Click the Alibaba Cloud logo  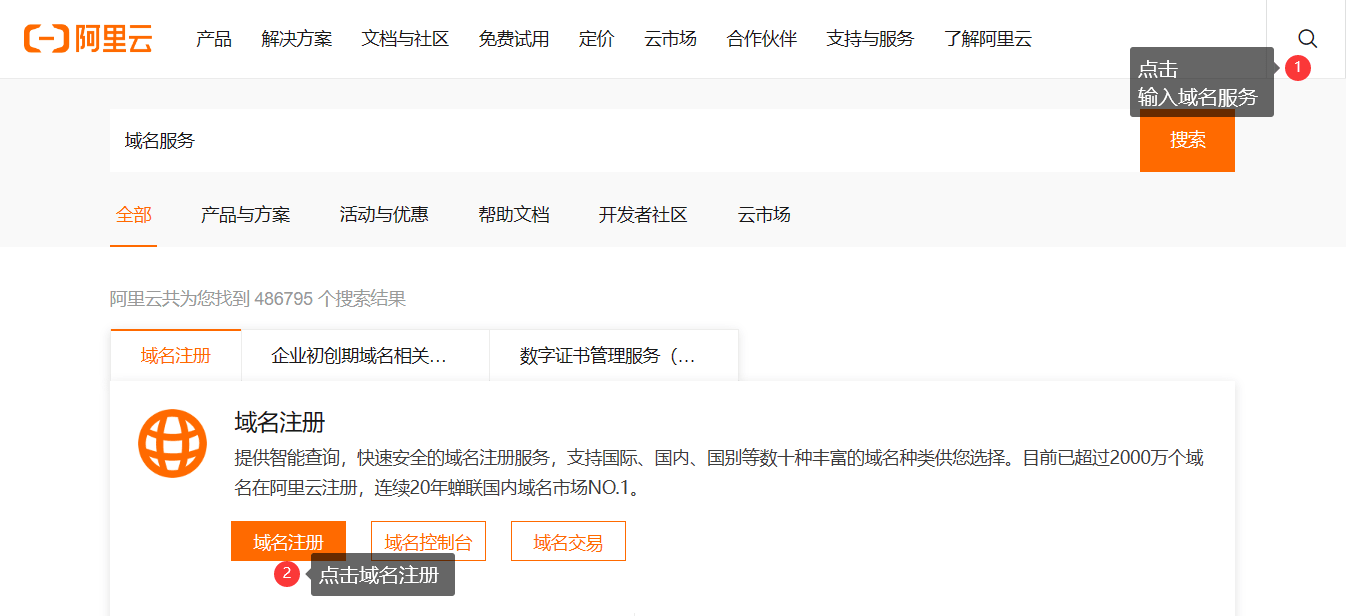[88, 38]
